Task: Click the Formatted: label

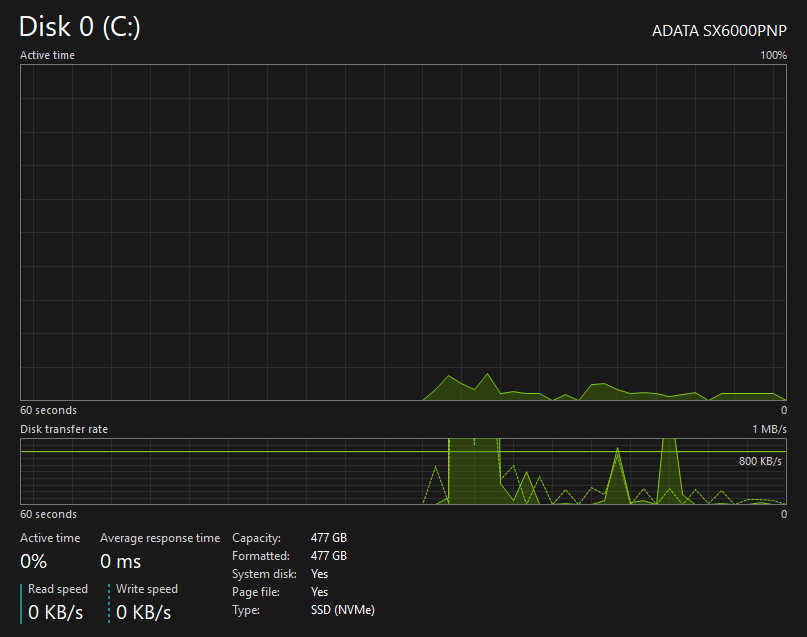Action: pyautogui.click(x=261, y=556)
